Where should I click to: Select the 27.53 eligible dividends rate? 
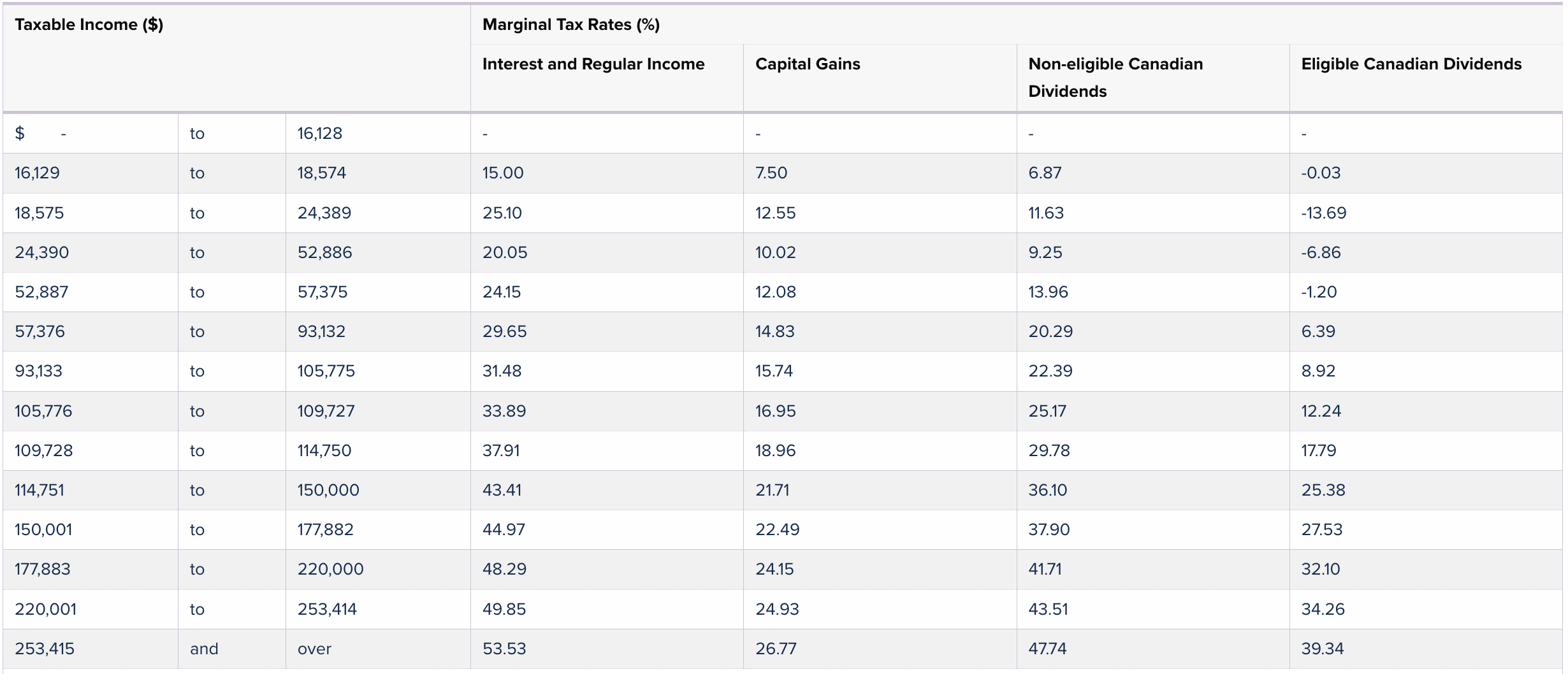[1322, 529]
